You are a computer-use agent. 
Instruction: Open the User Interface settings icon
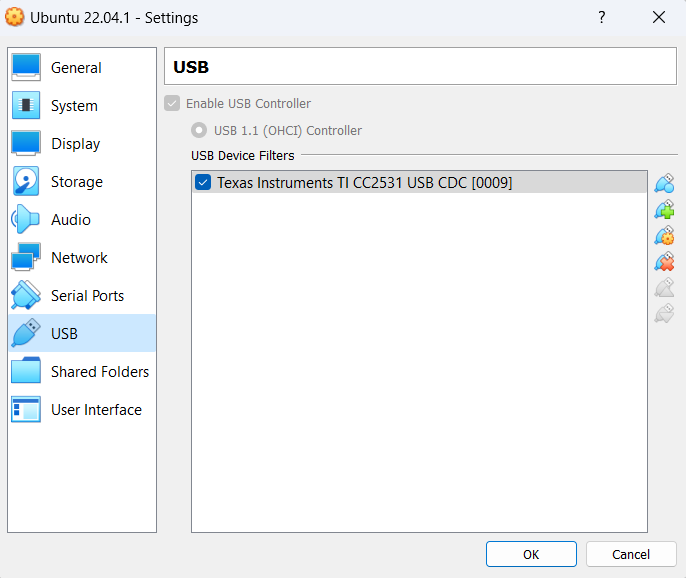point(26,410)
